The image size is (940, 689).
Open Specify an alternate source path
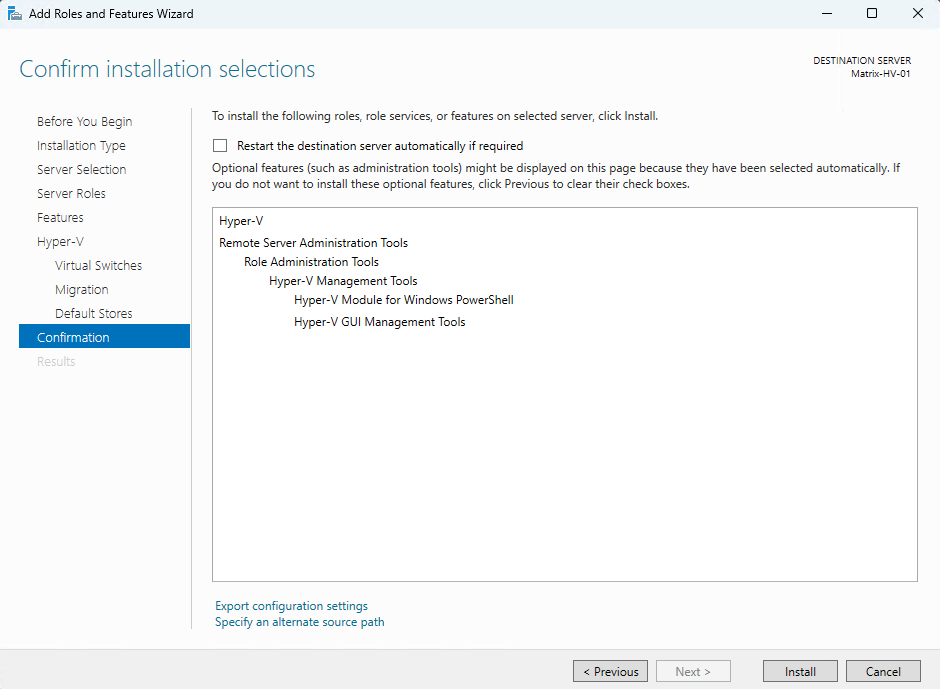point(300,622)
